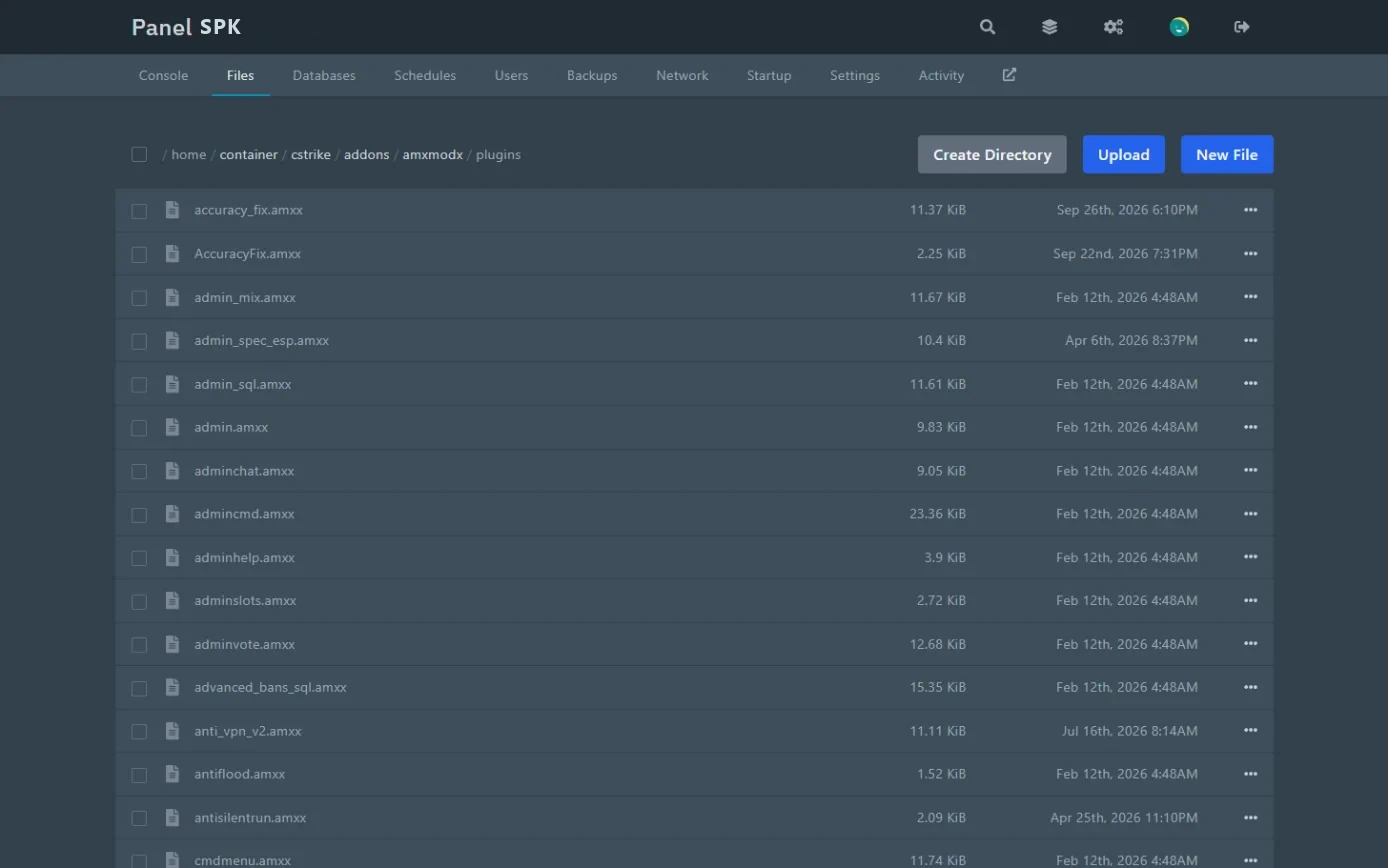The image size is (1388, 868).
Task: Click file icon beside admincmd.amxx
Action: pos(172,514)
